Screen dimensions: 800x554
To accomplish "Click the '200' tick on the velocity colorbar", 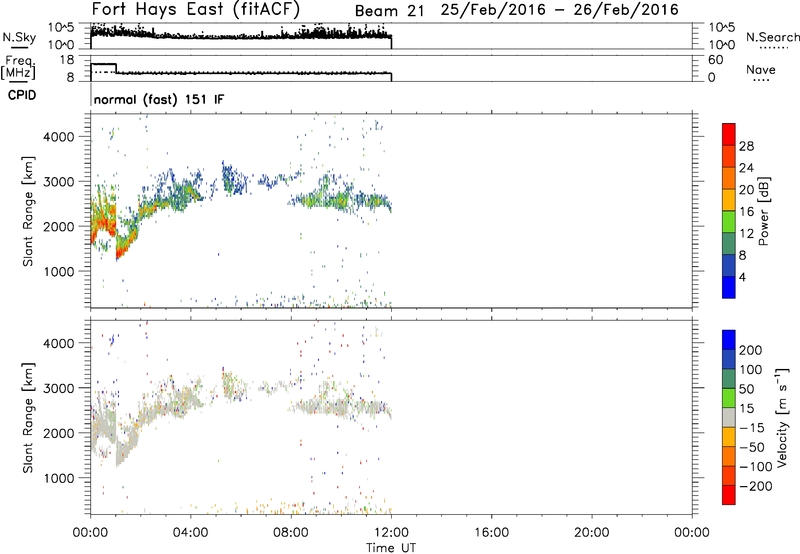I will (751, 350).
